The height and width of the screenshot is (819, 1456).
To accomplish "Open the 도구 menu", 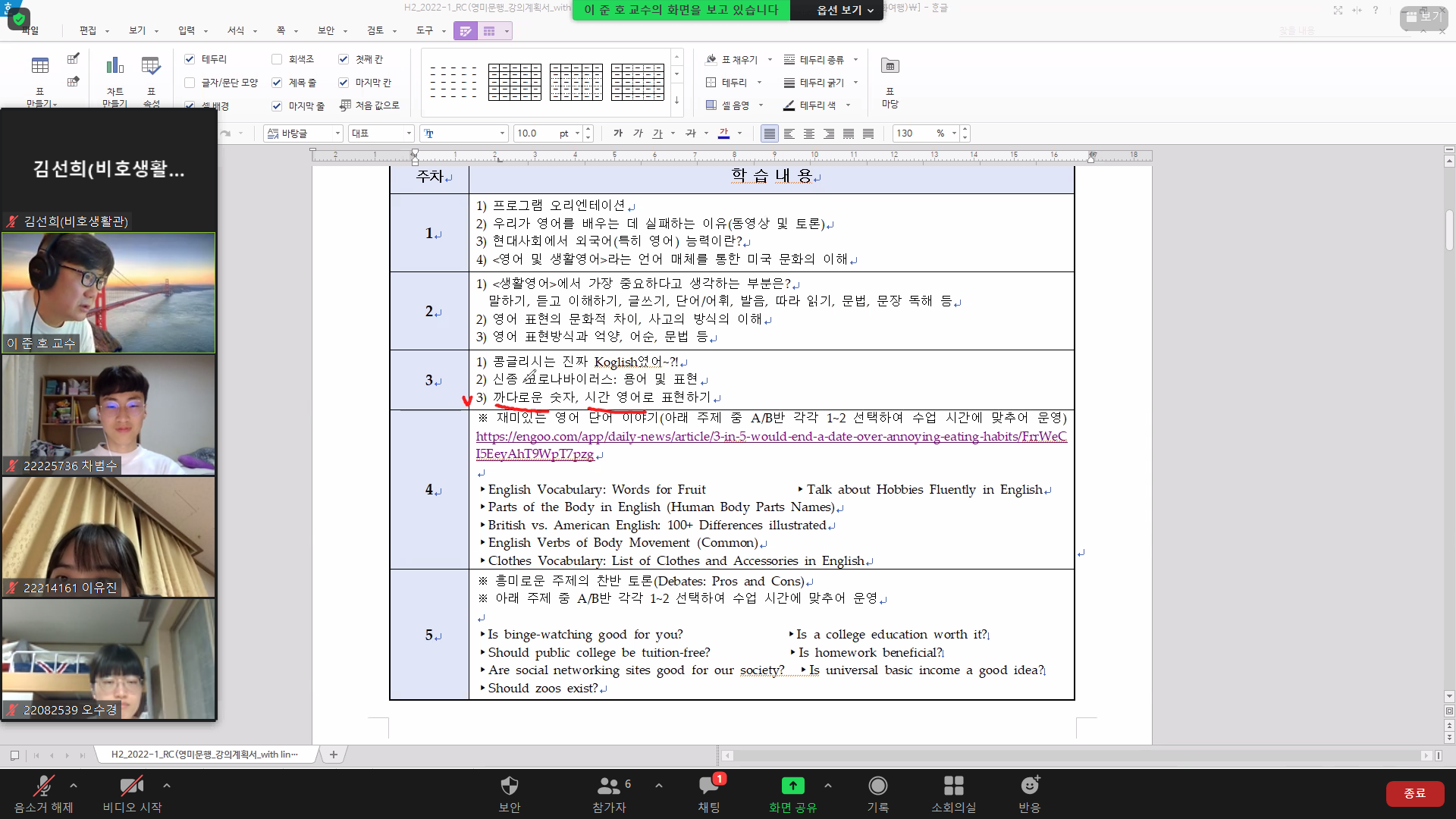I will (x=424, y=30).
